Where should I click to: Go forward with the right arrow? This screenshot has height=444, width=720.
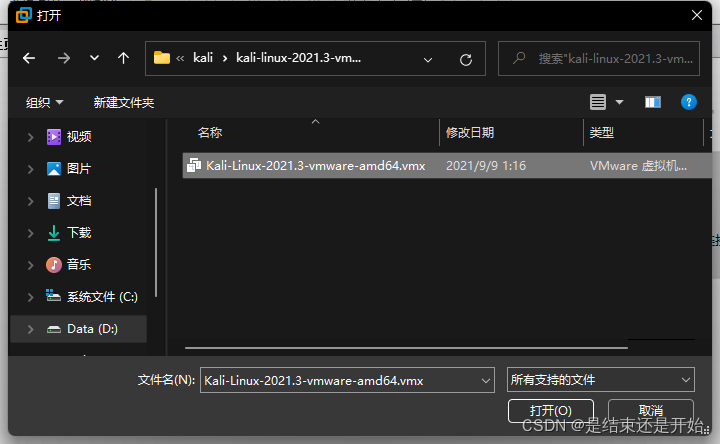[x=64, y=58]
